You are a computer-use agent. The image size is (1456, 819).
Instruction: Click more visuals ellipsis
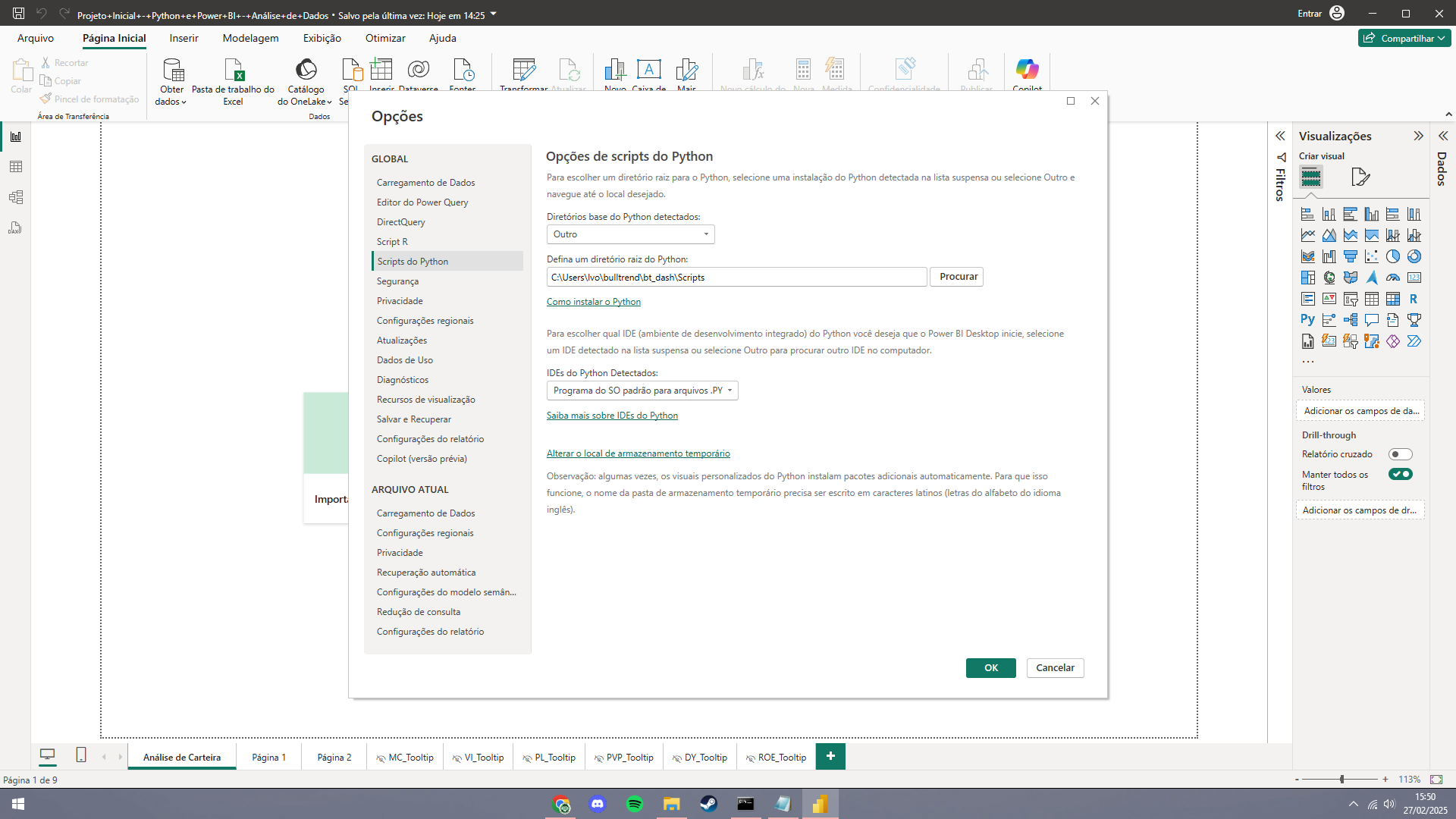(x=1308, y=362)
